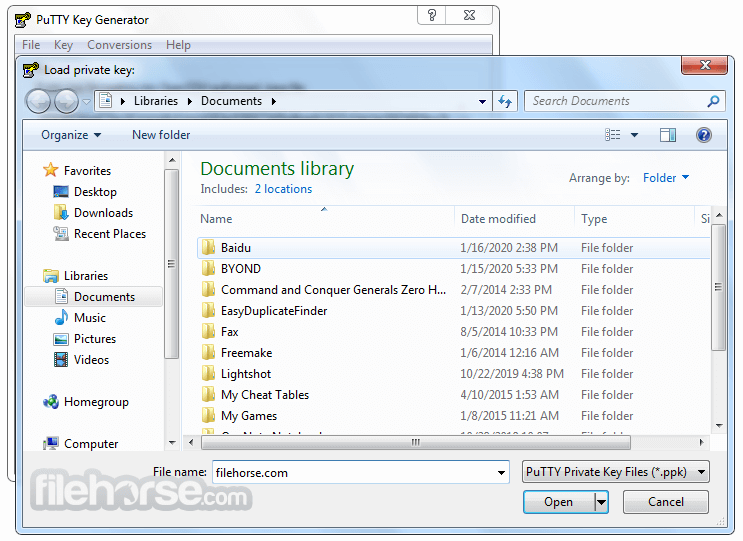Click the Open button
The image size is (743, 541).
pos(559,502)
